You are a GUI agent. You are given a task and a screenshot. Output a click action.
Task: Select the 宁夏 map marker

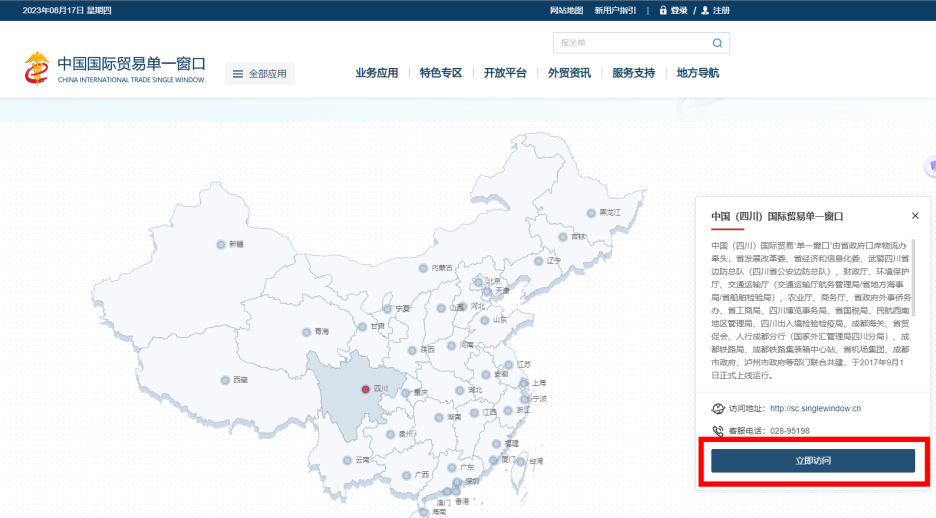point(387,309)
